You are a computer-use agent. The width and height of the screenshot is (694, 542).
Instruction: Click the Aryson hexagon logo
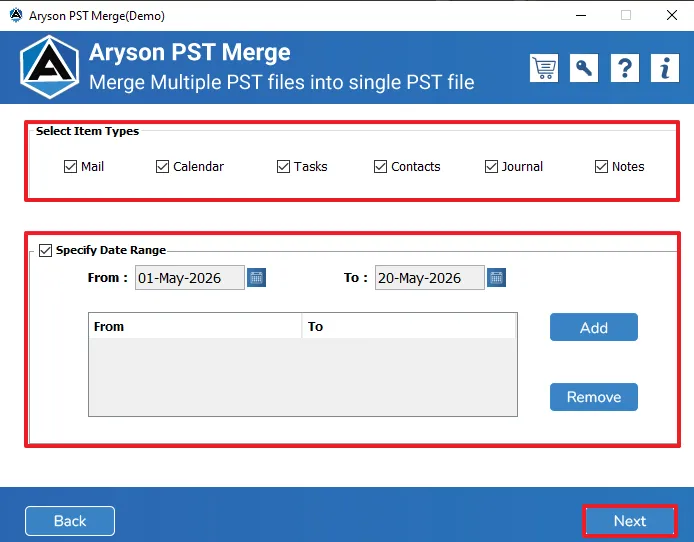(50, 67)
